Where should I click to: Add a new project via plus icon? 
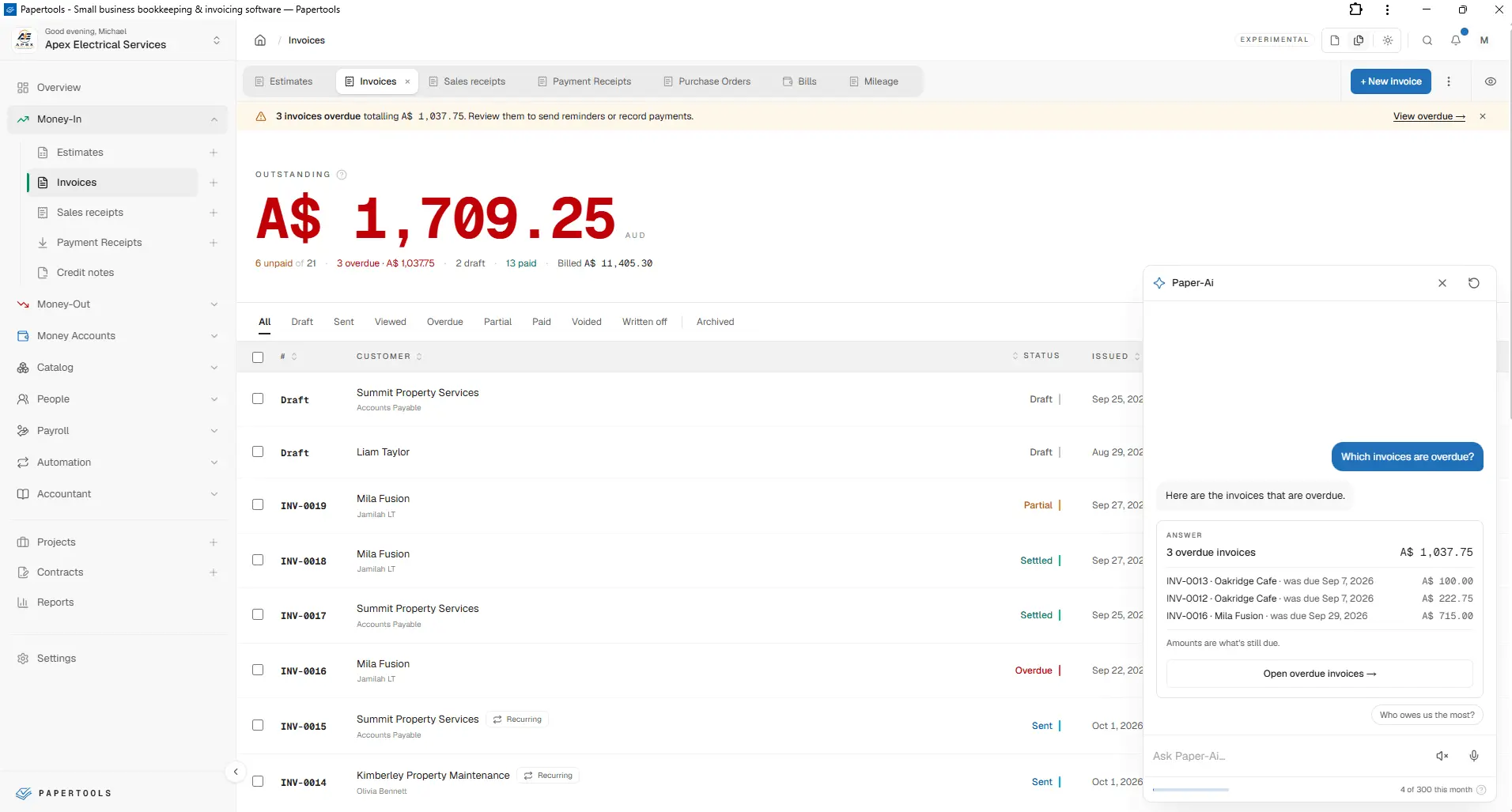pyautogui.click(x=214, y=542)
